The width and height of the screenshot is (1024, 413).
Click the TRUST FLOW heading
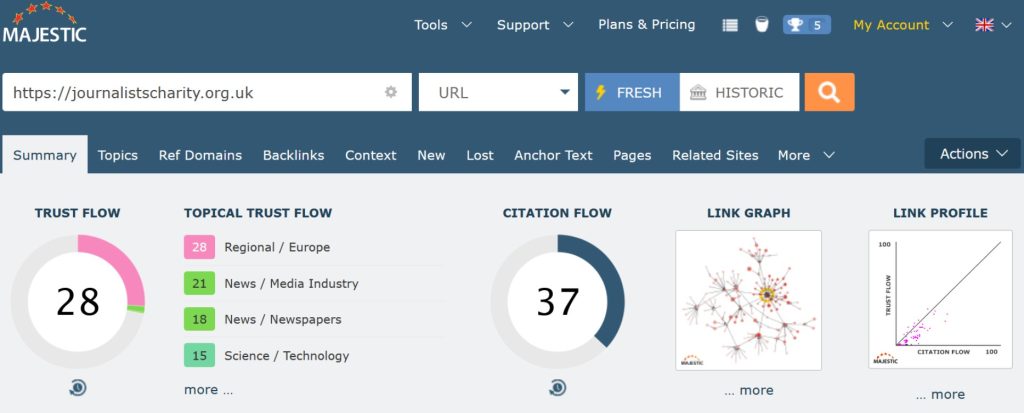tap(78, 213)
